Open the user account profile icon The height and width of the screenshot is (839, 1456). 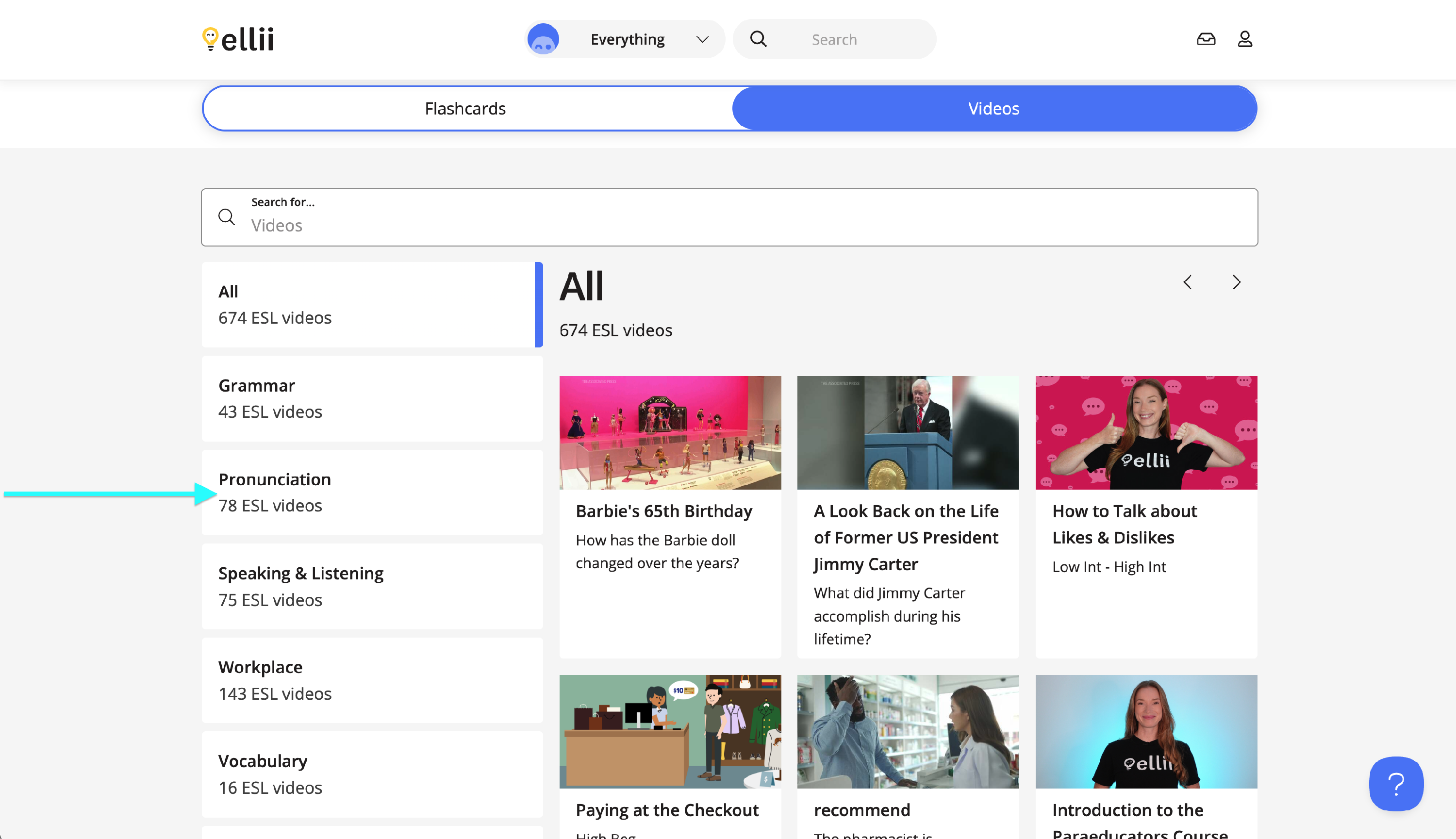coord(1244,39)
